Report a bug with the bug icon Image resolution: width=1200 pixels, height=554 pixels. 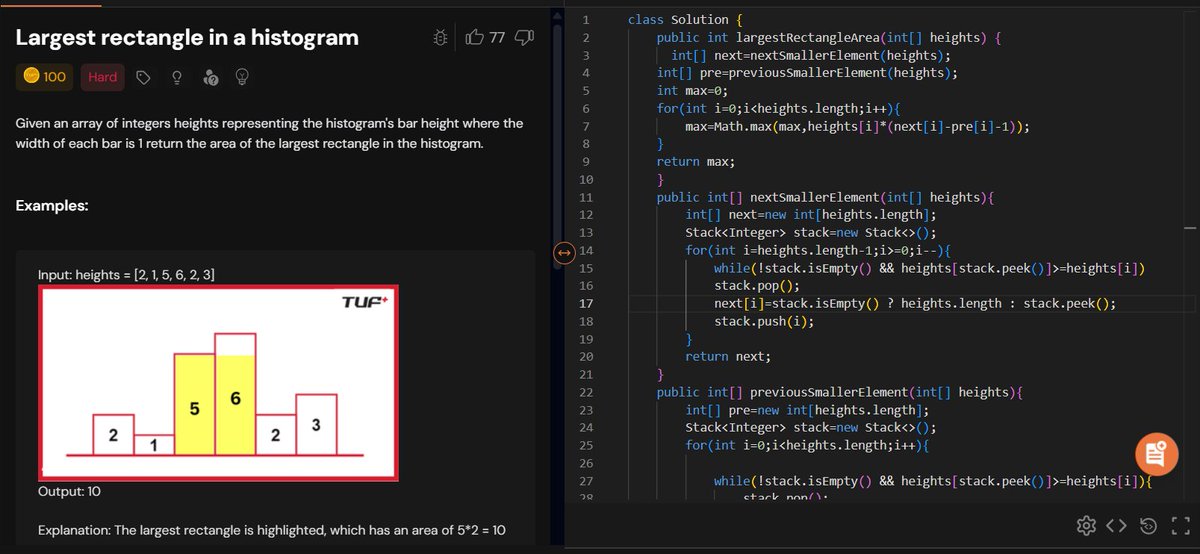pos(440,37)
